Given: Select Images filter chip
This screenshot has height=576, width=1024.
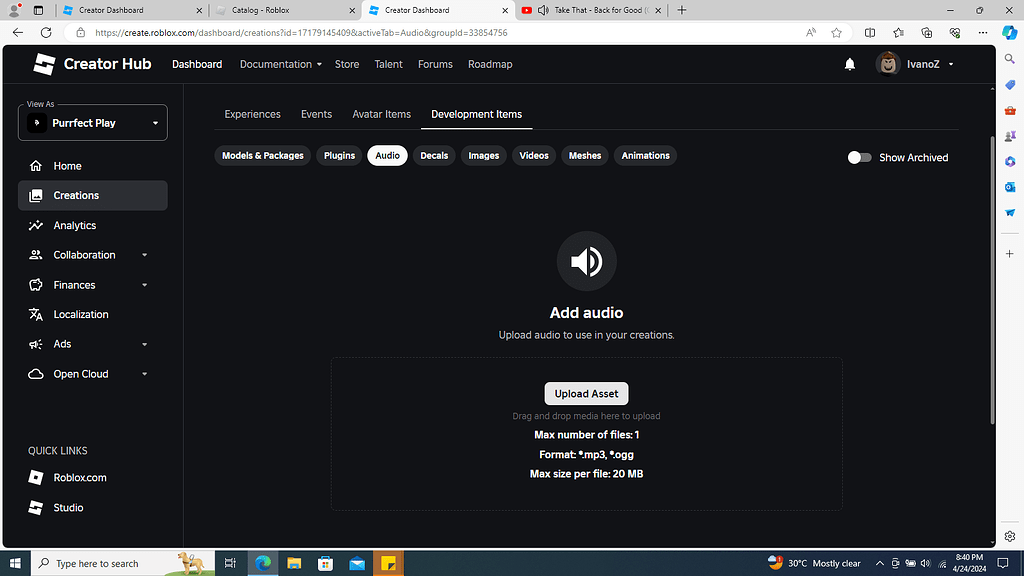Looking at the screenshot, I should tap(484, 155).
